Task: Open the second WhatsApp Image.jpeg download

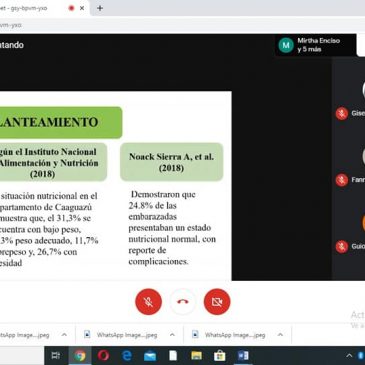Action: pyautogui.click(x=127, y=335)
